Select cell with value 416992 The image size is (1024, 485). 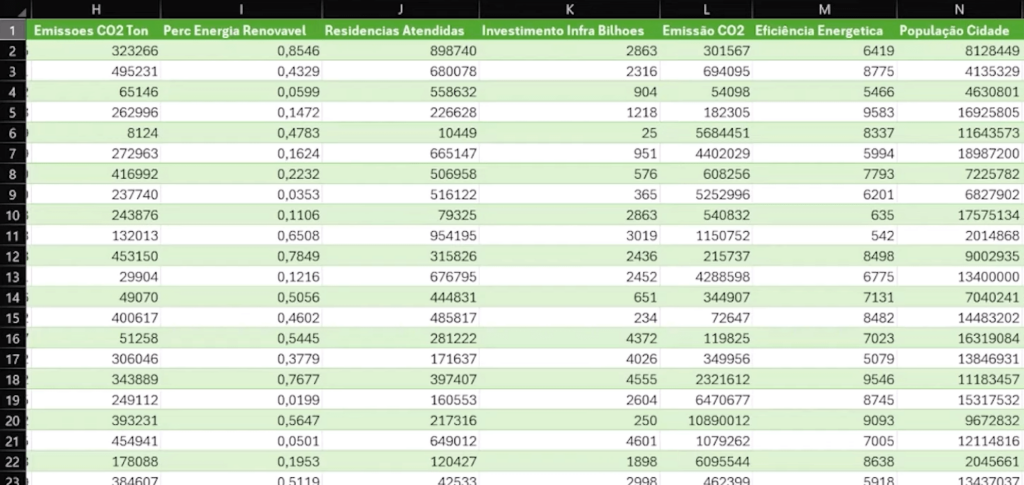point(95,174)
